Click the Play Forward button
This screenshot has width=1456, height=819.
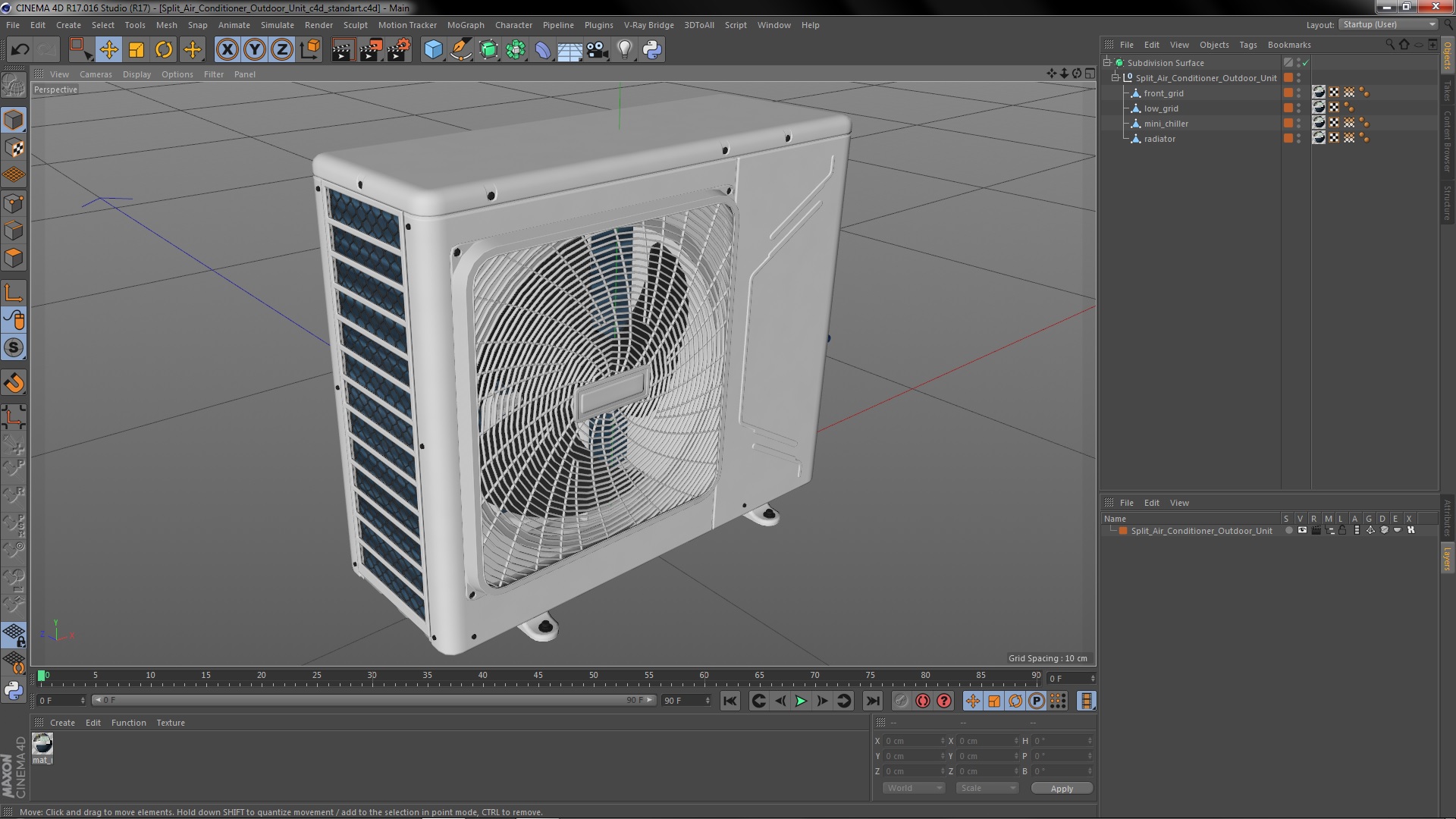pos(801,701)
